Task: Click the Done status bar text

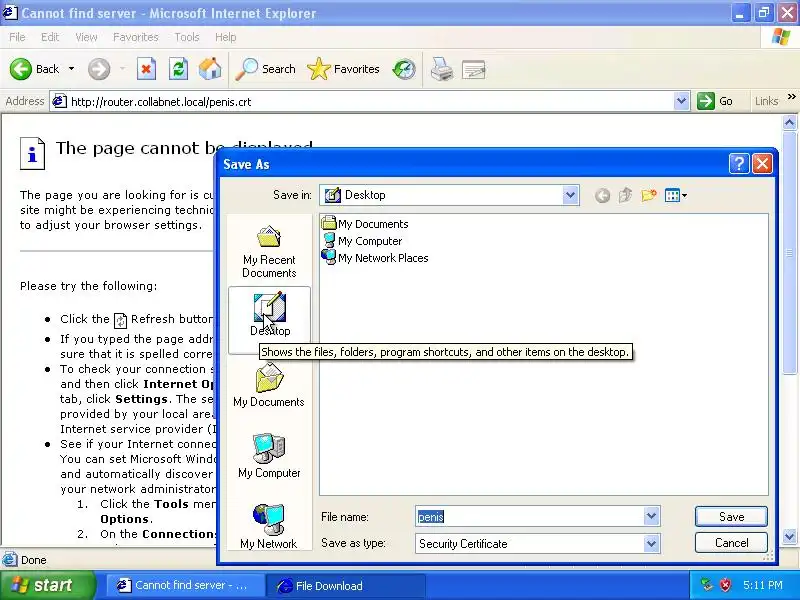Action: pos(34,560)
